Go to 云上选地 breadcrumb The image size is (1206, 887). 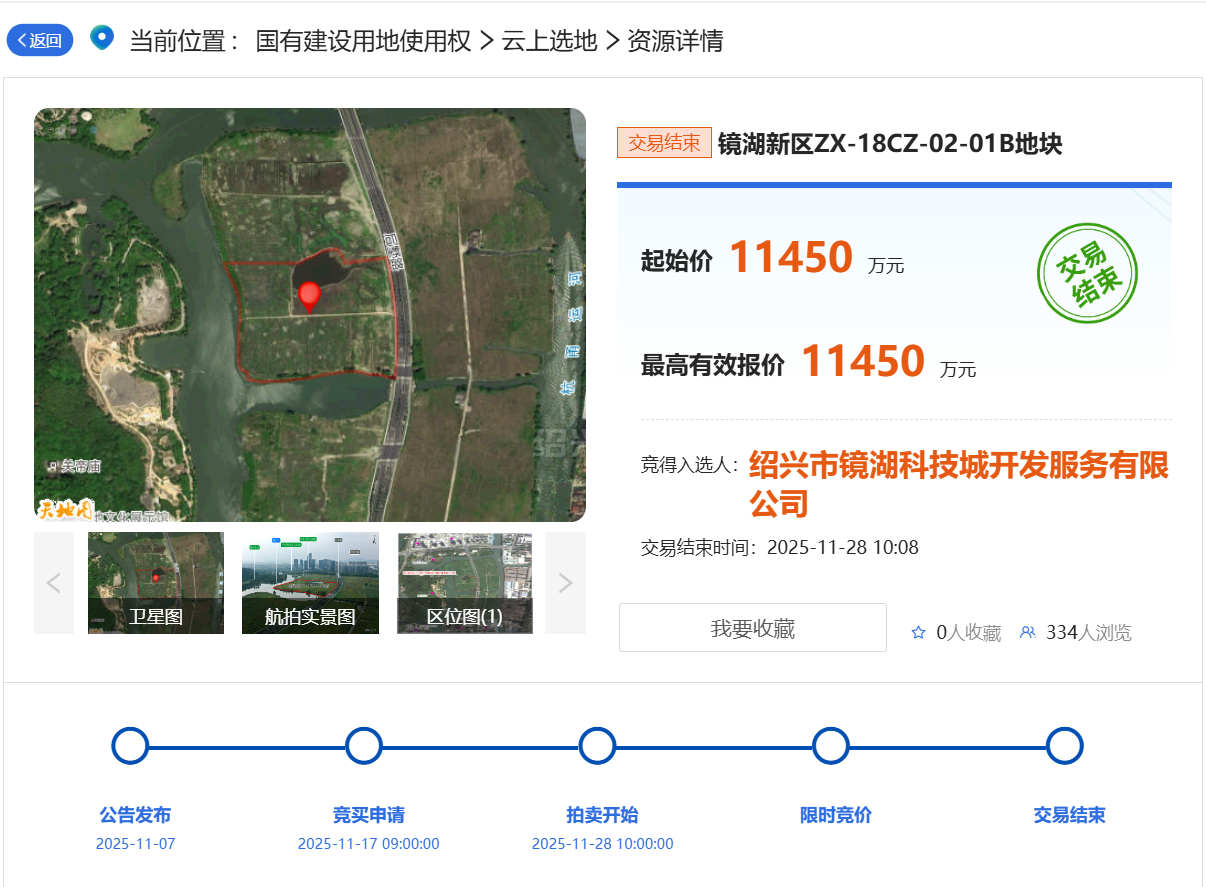click(549, 41)
